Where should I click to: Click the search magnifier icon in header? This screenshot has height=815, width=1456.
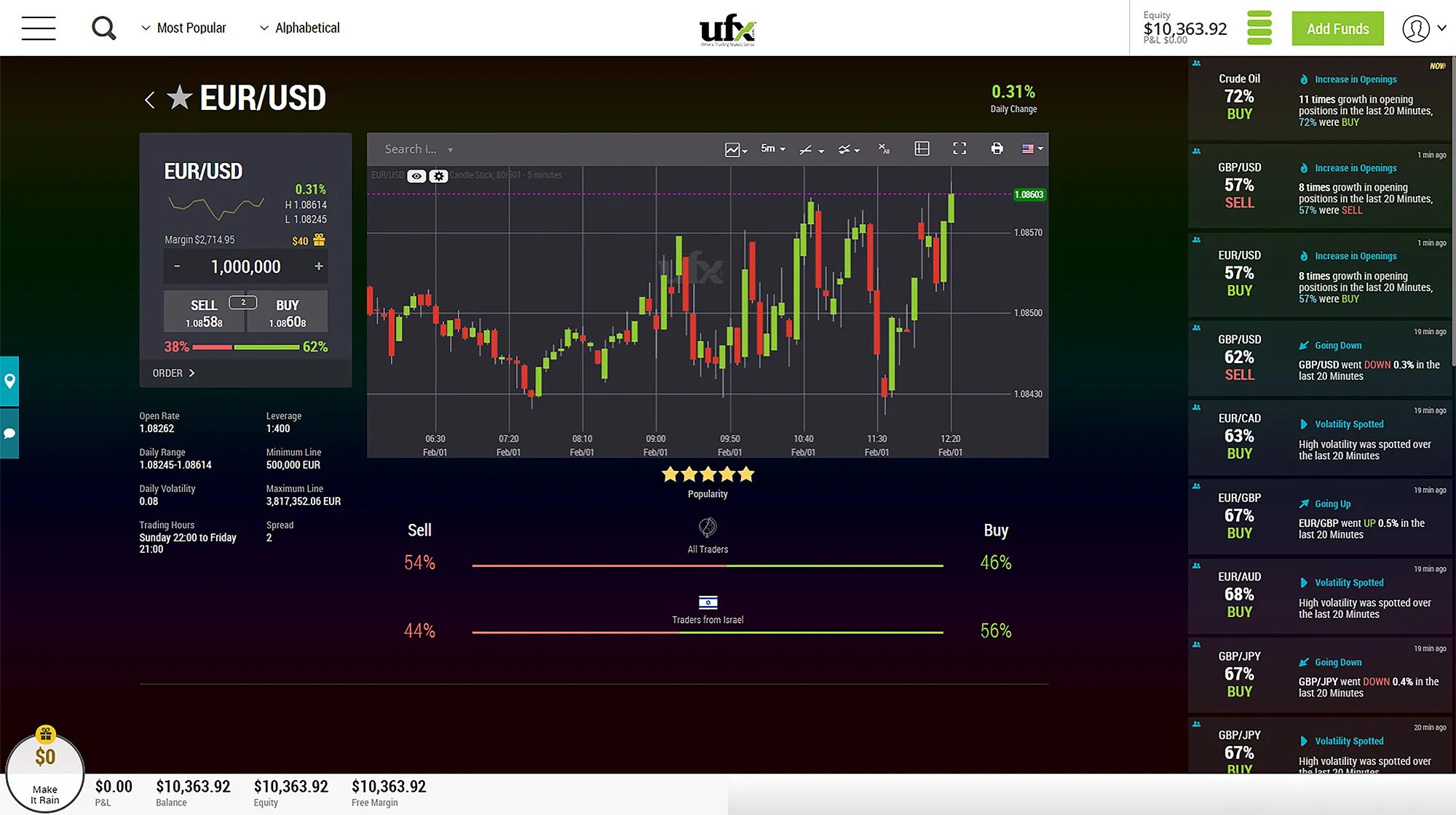point(101,27)
